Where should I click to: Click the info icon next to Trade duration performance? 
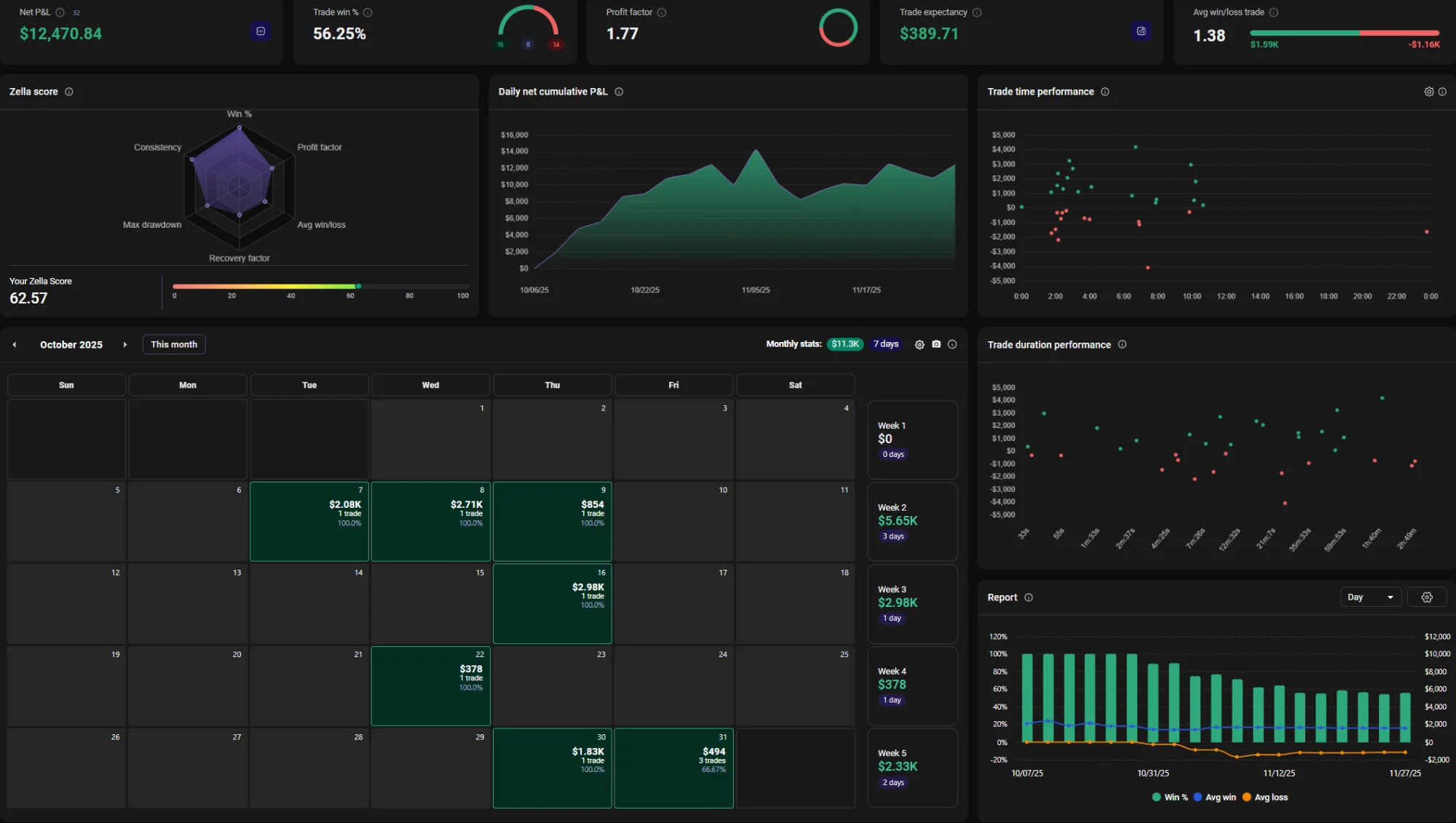click(x=1122, y=344)
